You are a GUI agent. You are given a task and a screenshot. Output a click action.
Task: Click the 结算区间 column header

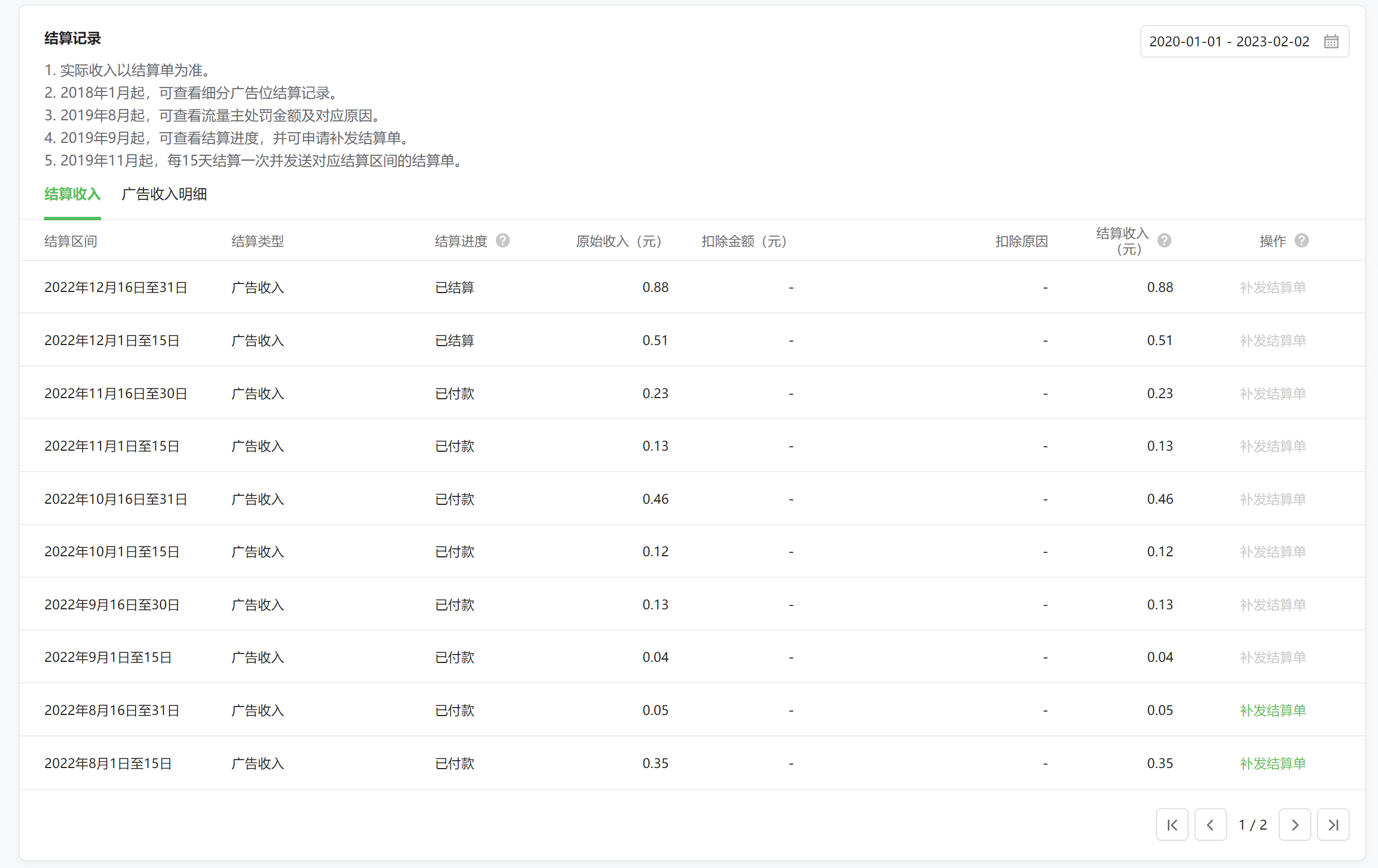coord(71,242)
